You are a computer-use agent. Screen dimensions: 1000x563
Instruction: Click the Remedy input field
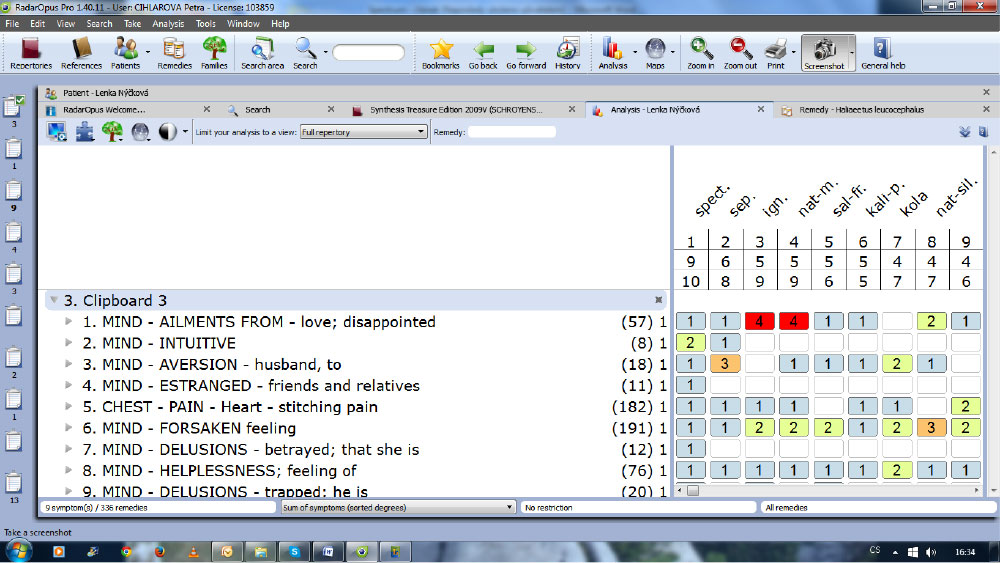pos(511,132)
